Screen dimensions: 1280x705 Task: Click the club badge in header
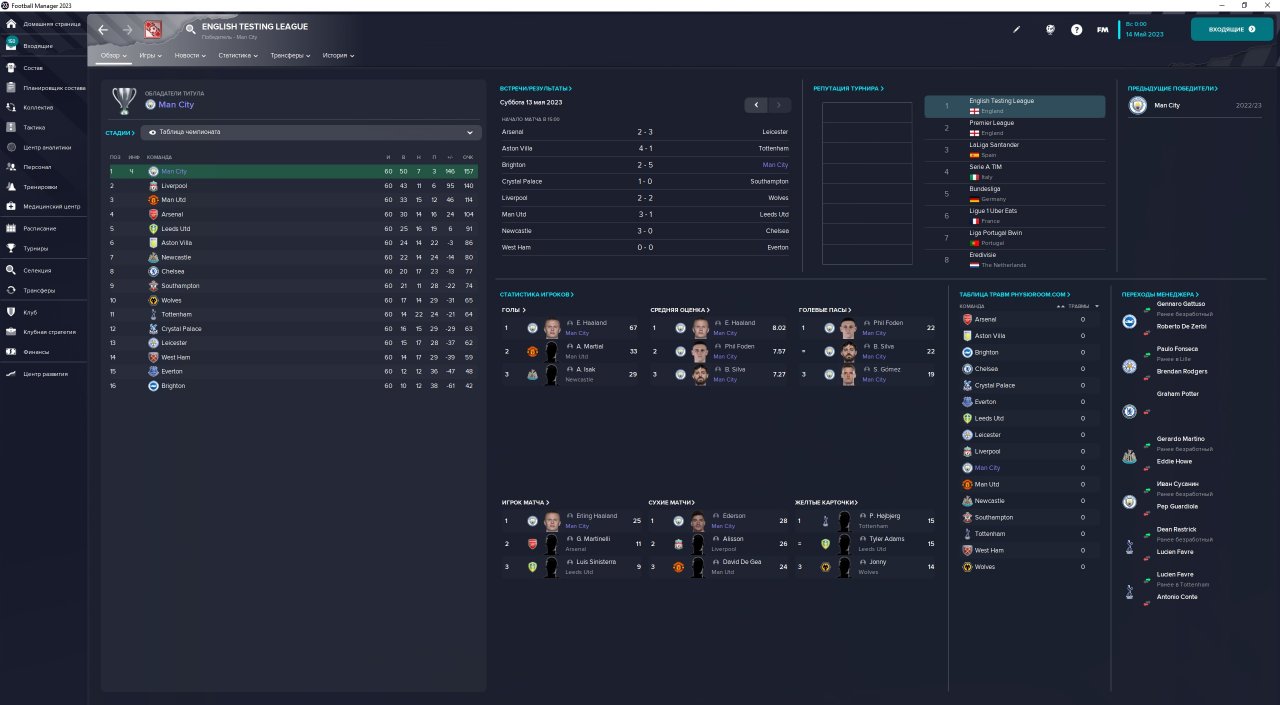[154, 30]
